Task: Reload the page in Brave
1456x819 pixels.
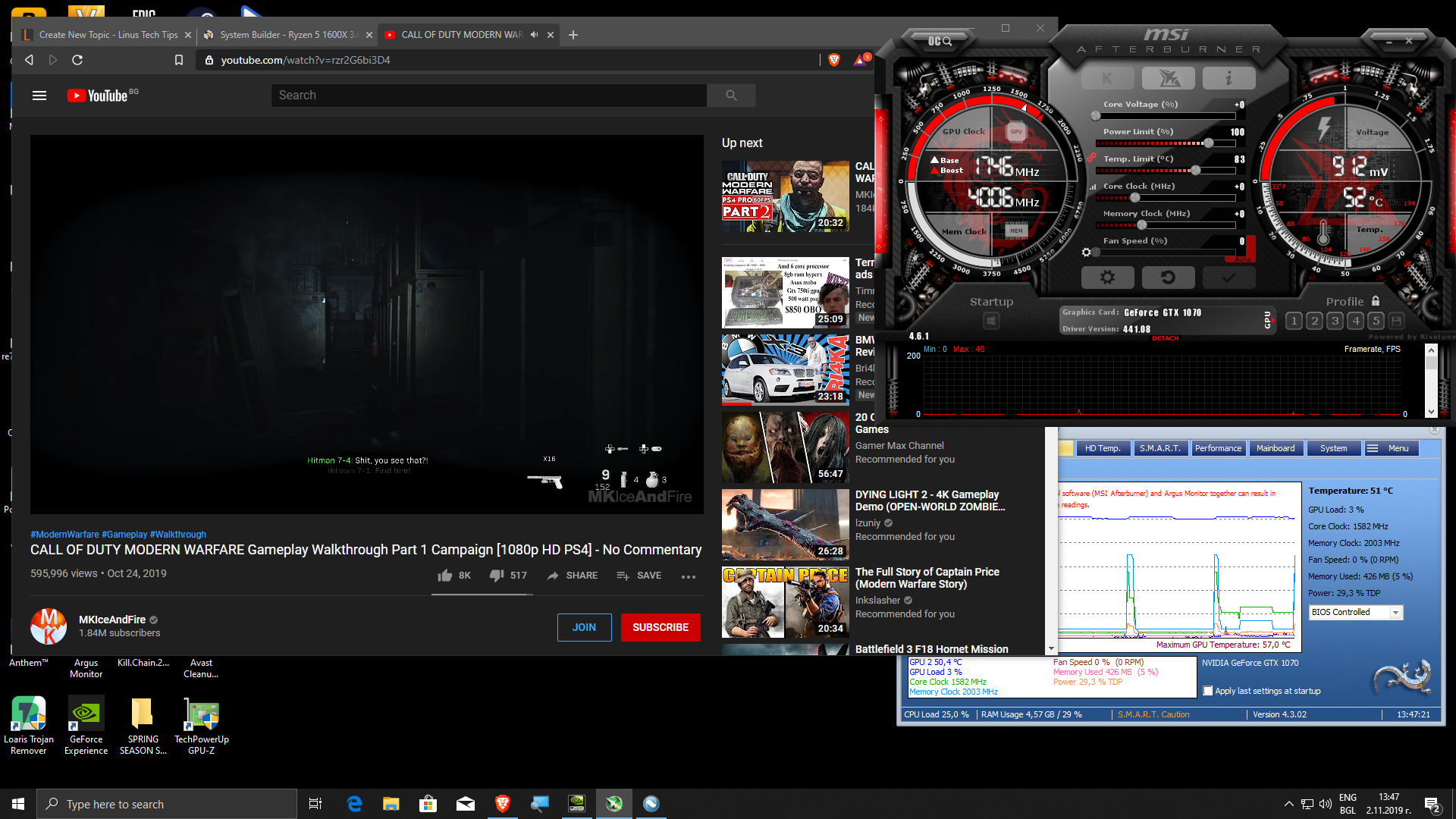Action: coord(77,60)
